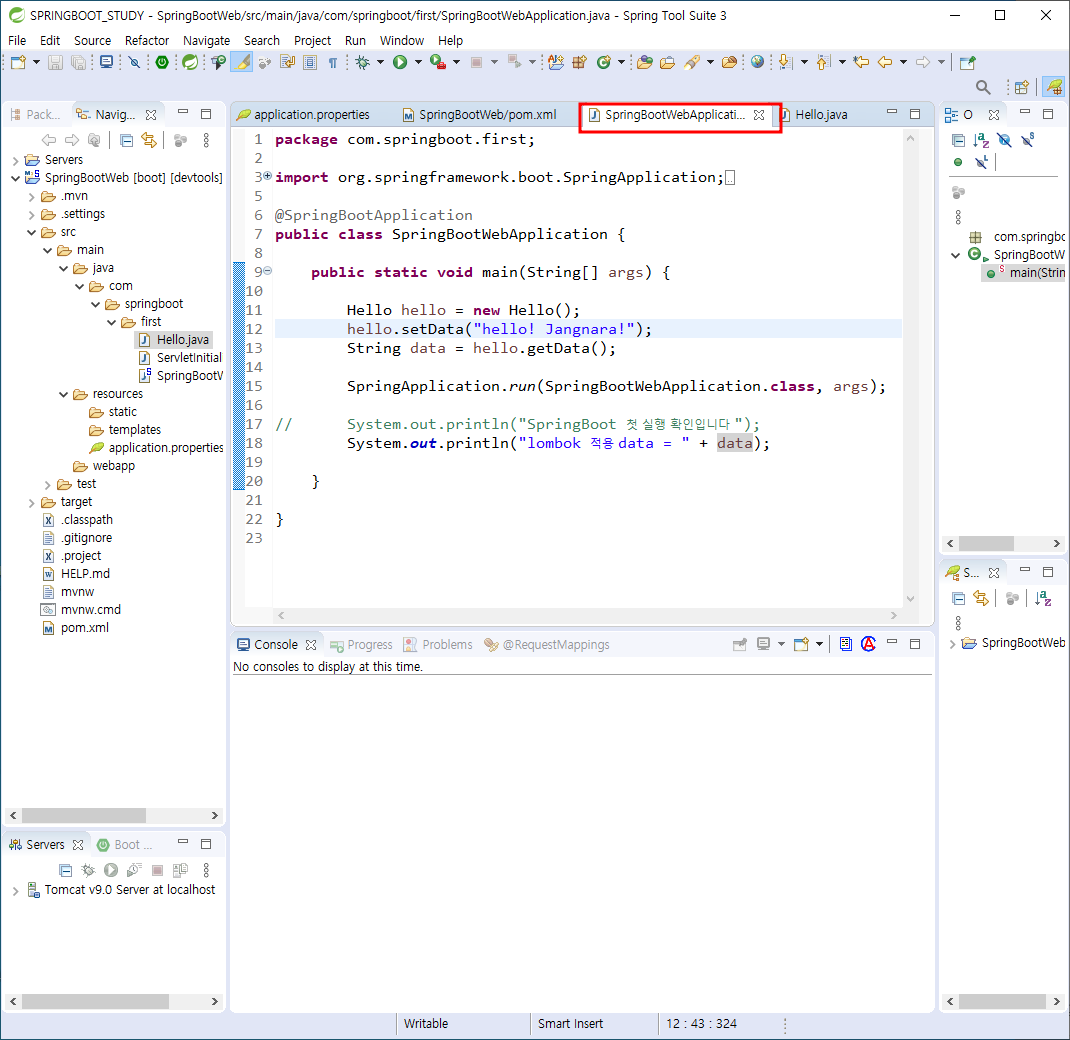This screenshot has height=1040, width=1070.
Task: Expand the Servers folder in Navigator
Action: pyautogui.click(x=16, y=160)
